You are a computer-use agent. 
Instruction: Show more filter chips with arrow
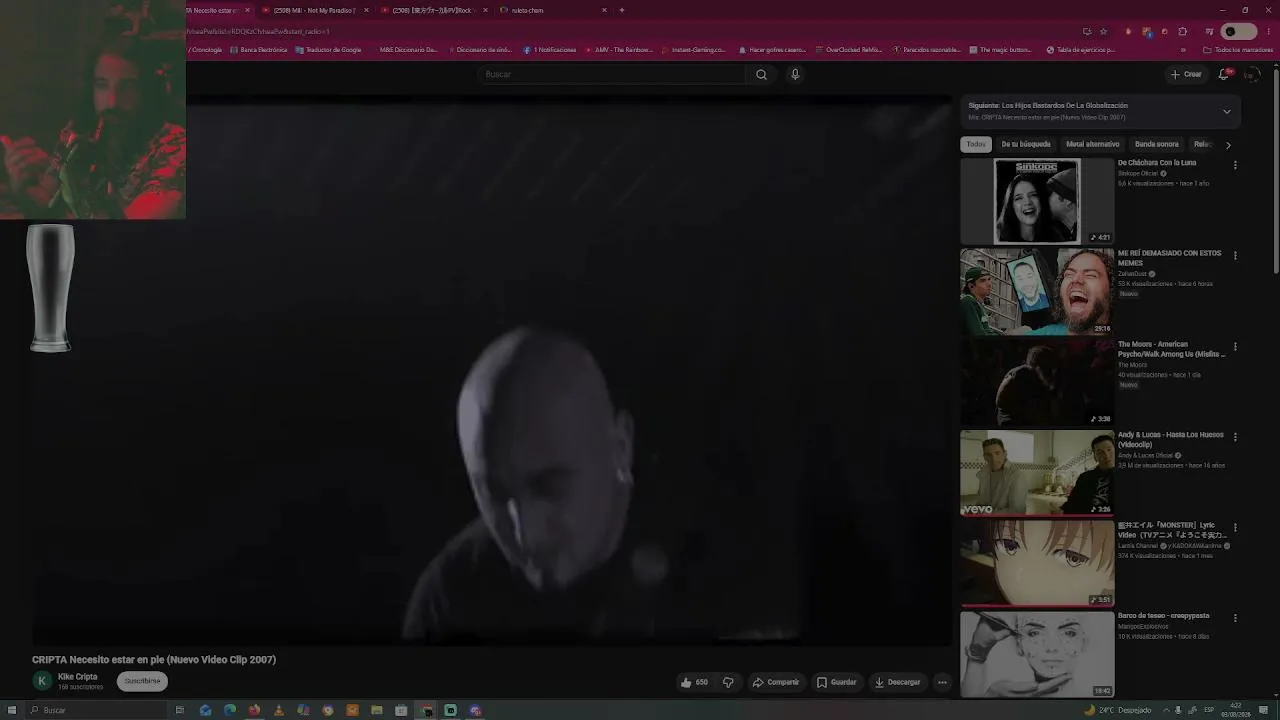point(1228,145)
